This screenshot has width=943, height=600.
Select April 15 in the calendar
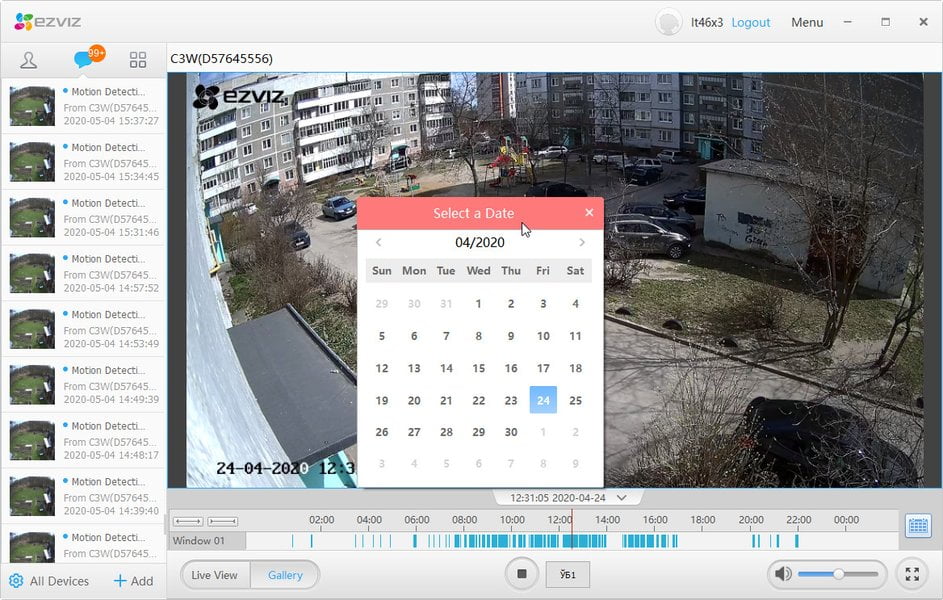[x=479, y=368]
